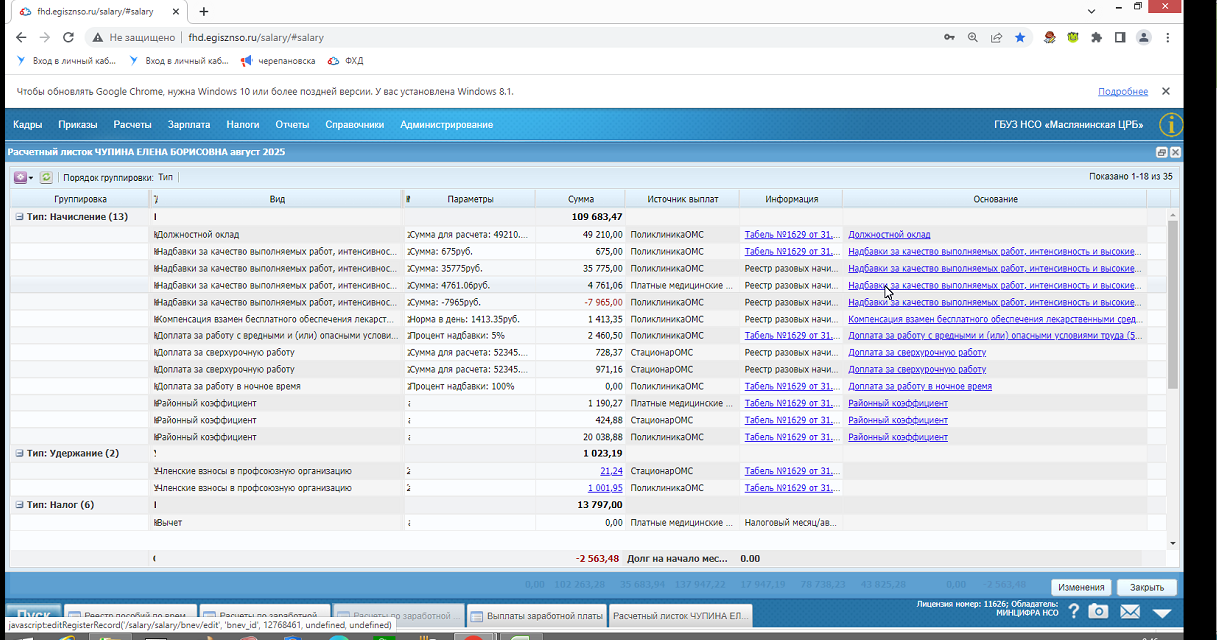
Task: Click the password key icon in the address bar
Action: [949, 37]
